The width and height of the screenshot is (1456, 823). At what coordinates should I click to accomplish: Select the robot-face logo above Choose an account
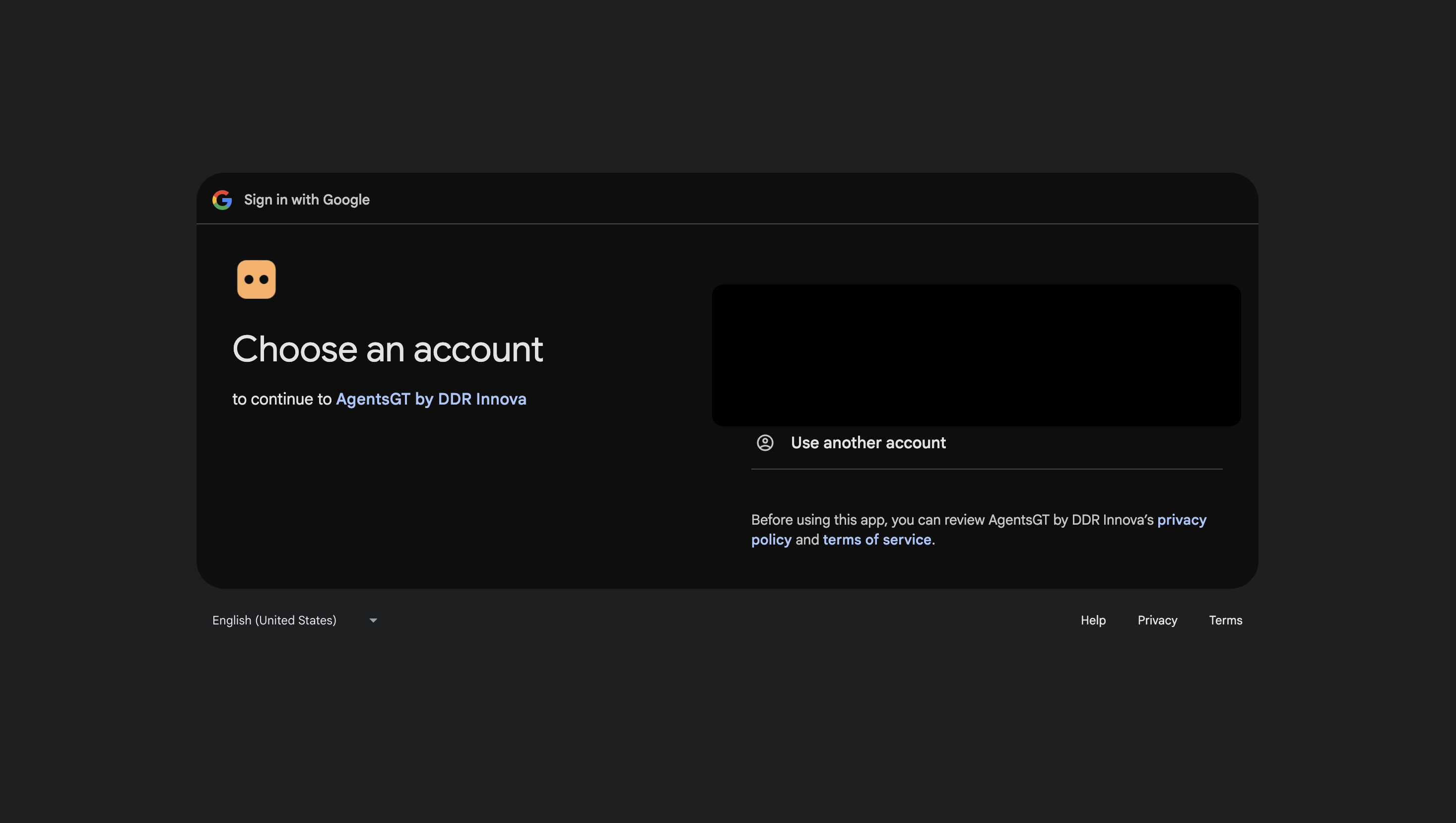256,278
